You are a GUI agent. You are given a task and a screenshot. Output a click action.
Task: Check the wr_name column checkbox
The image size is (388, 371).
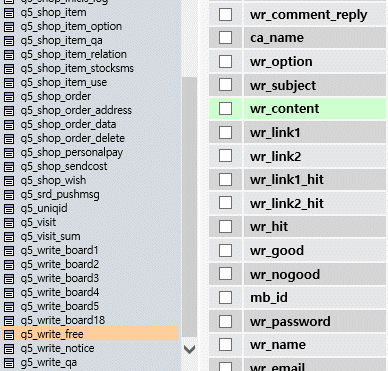pos(225,345)
